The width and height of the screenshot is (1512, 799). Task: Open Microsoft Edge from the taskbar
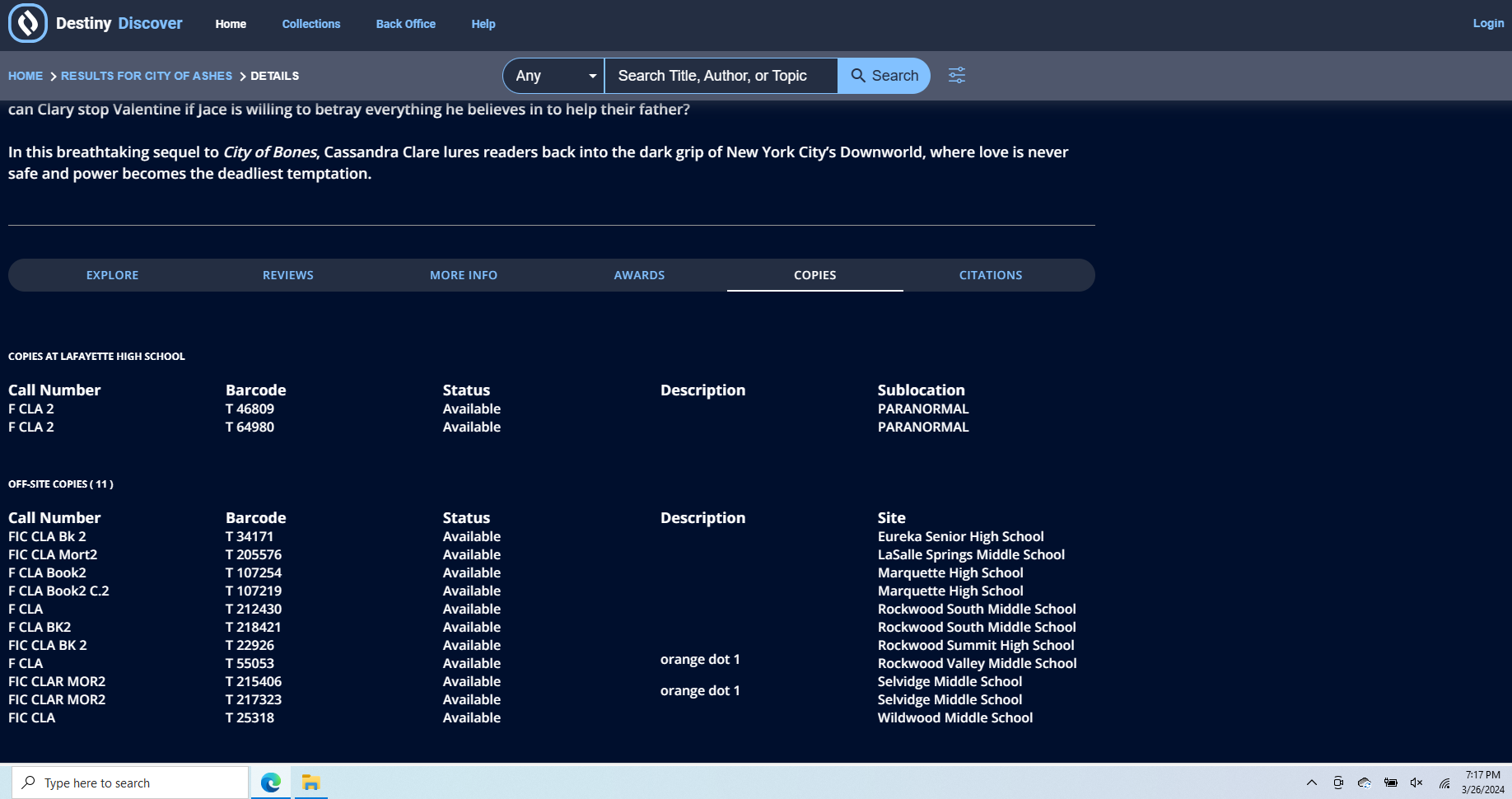click(271, 783)
